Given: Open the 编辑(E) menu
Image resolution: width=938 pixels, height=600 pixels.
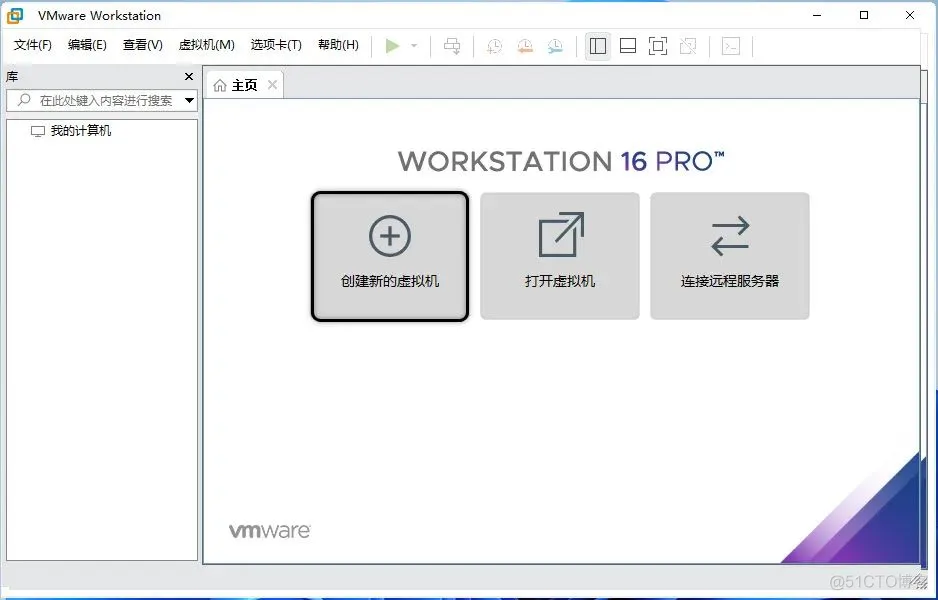Looking at the screenshot, I should click(87, 45).
